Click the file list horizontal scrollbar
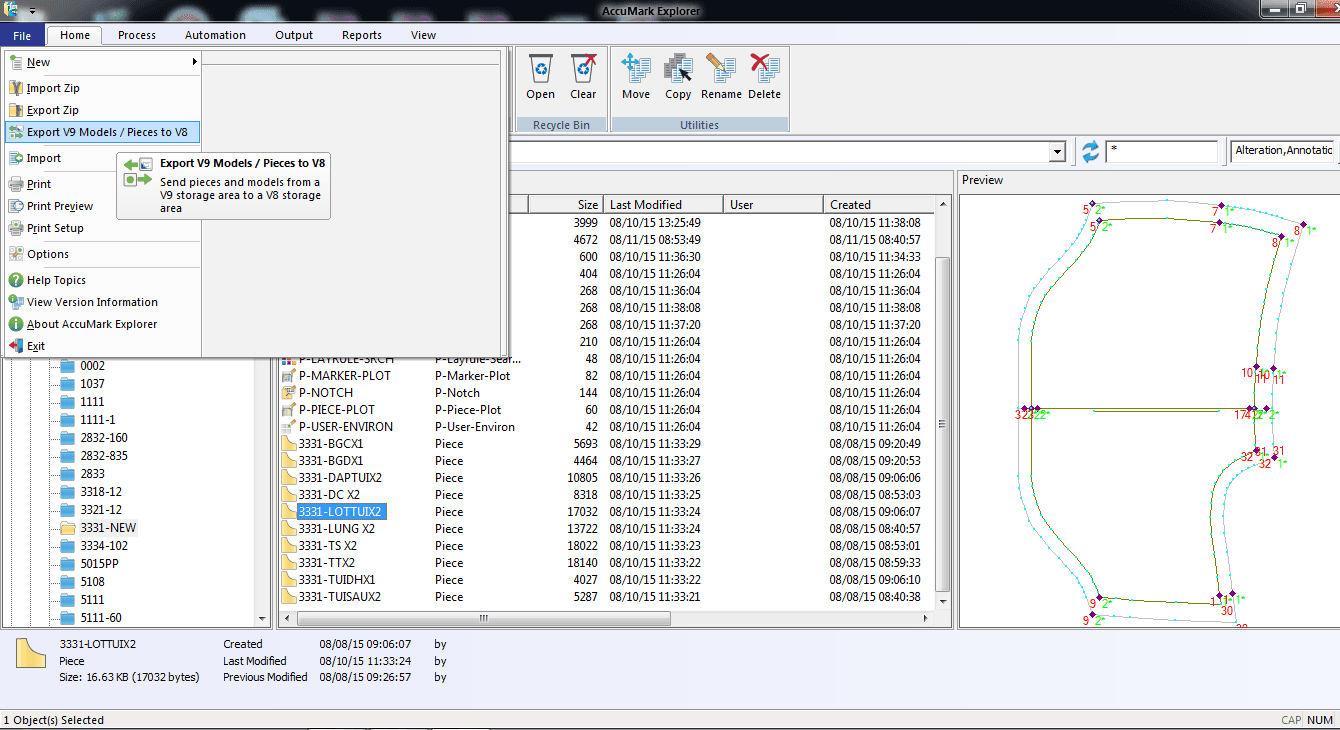The image size is (1340, 730). (x=483, y=619)
